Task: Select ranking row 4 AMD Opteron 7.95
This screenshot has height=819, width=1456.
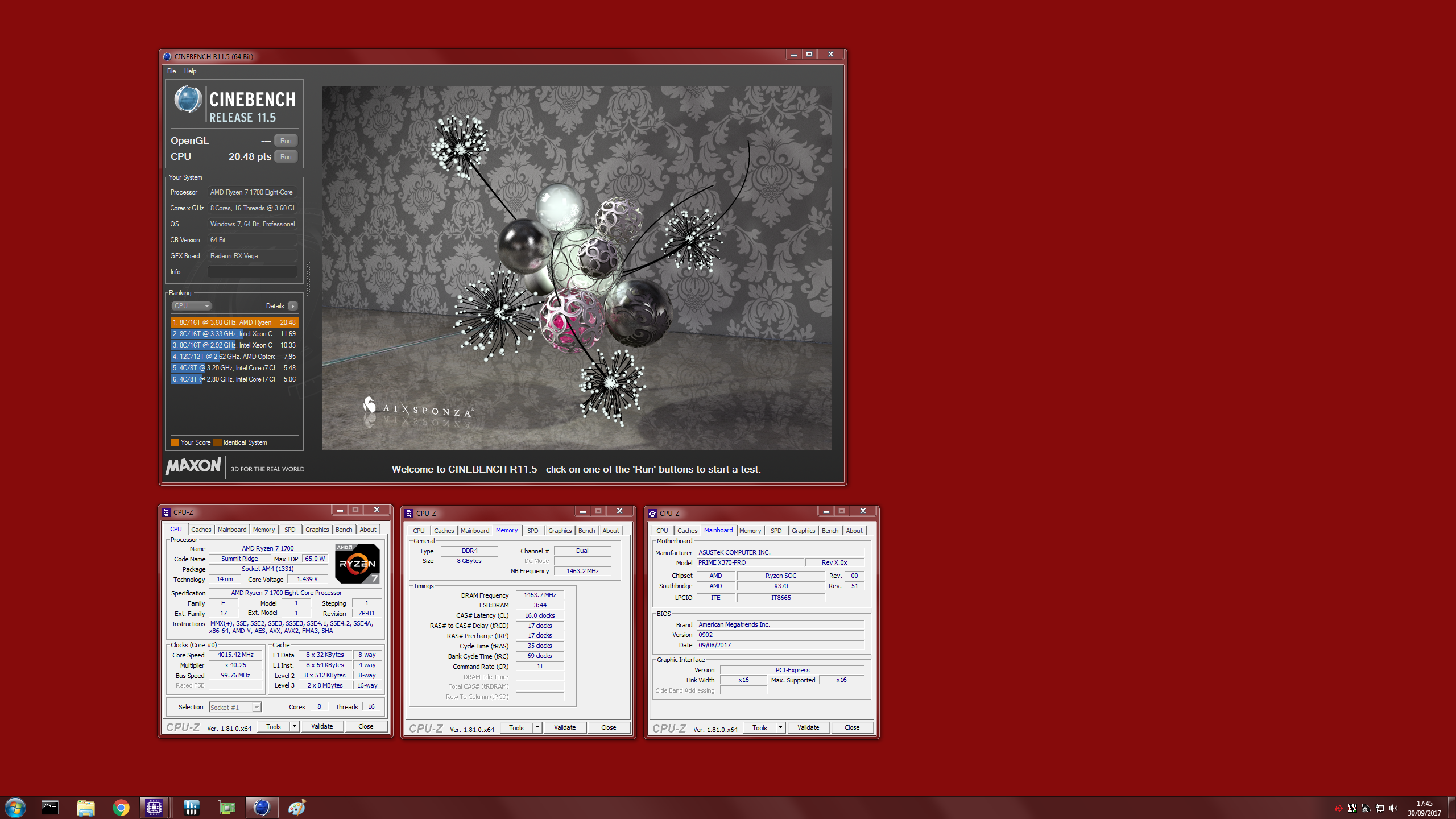Action: pyautogui.click(x=234, y=357)
